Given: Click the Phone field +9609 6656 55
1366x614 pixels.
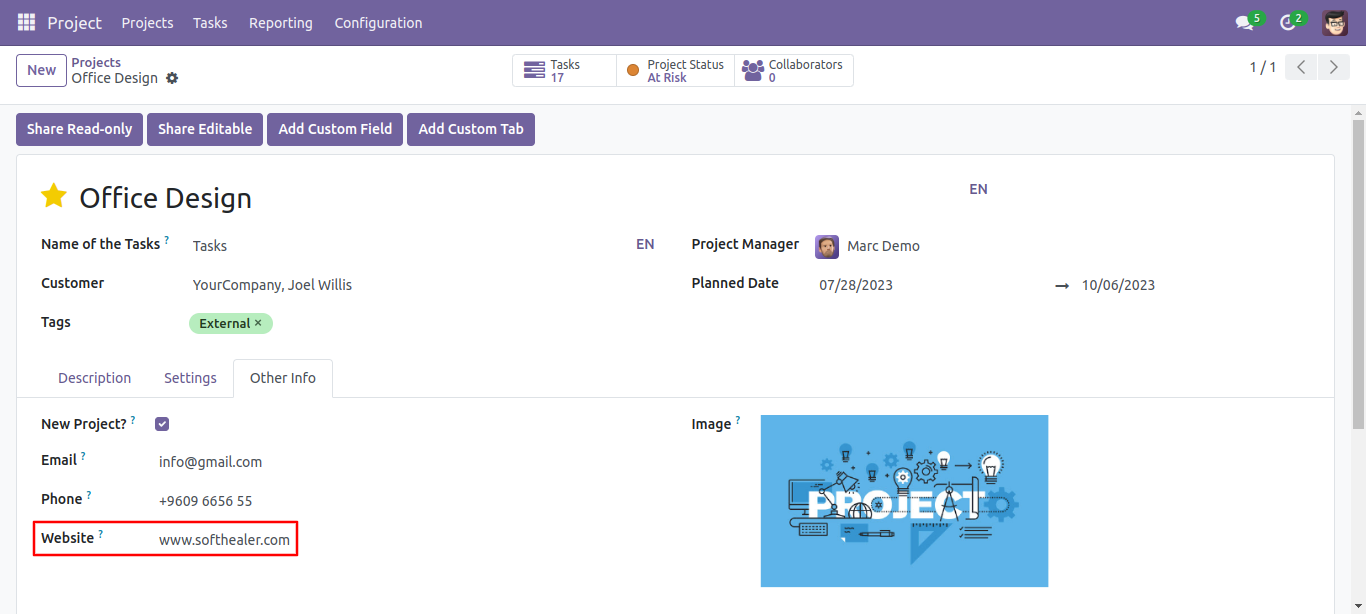Looking at the screenshot, I should click(x=205, y=501).
